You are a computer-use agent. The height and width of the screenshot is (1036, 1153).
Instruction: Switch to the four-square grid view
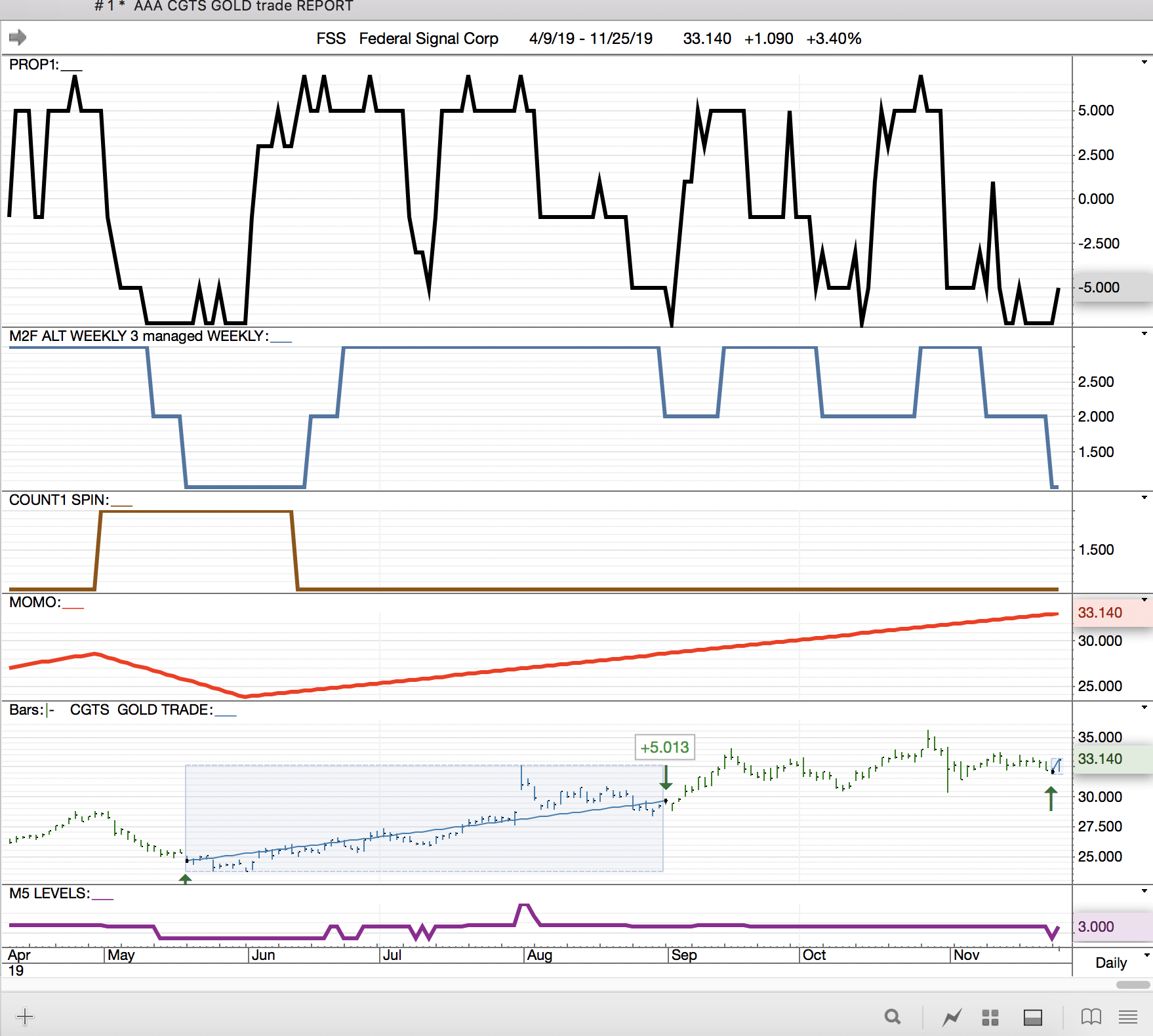tap(990, 1017)
